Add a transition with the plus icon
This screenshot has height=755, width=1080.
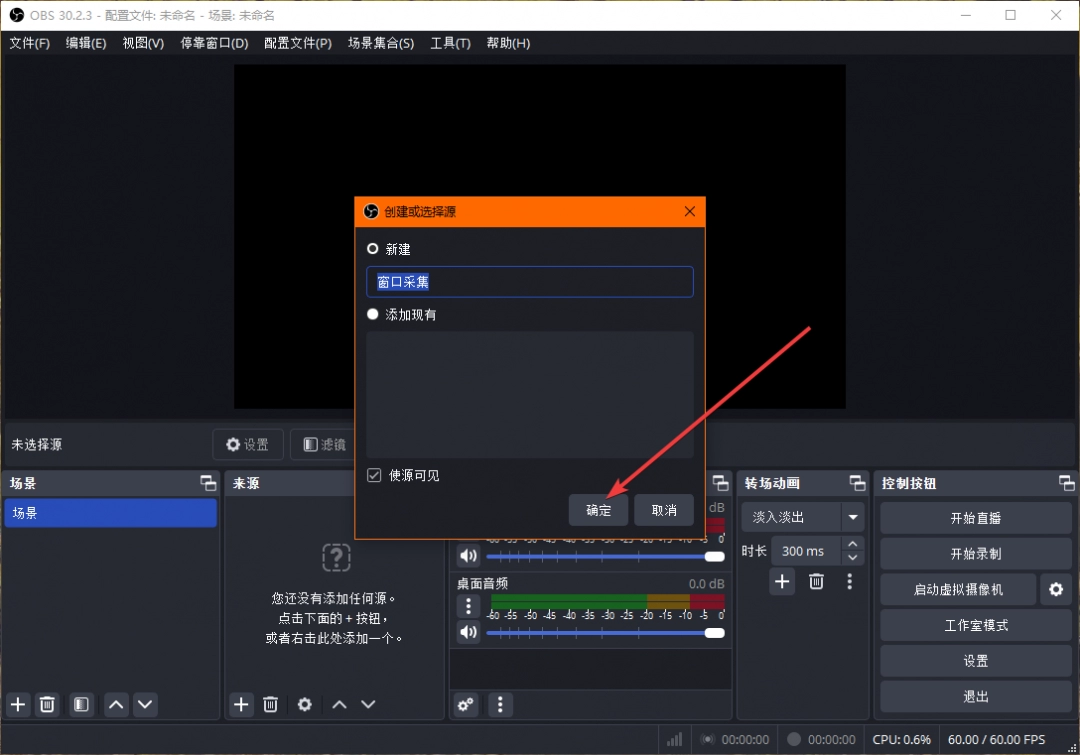(x=782, y=581)
